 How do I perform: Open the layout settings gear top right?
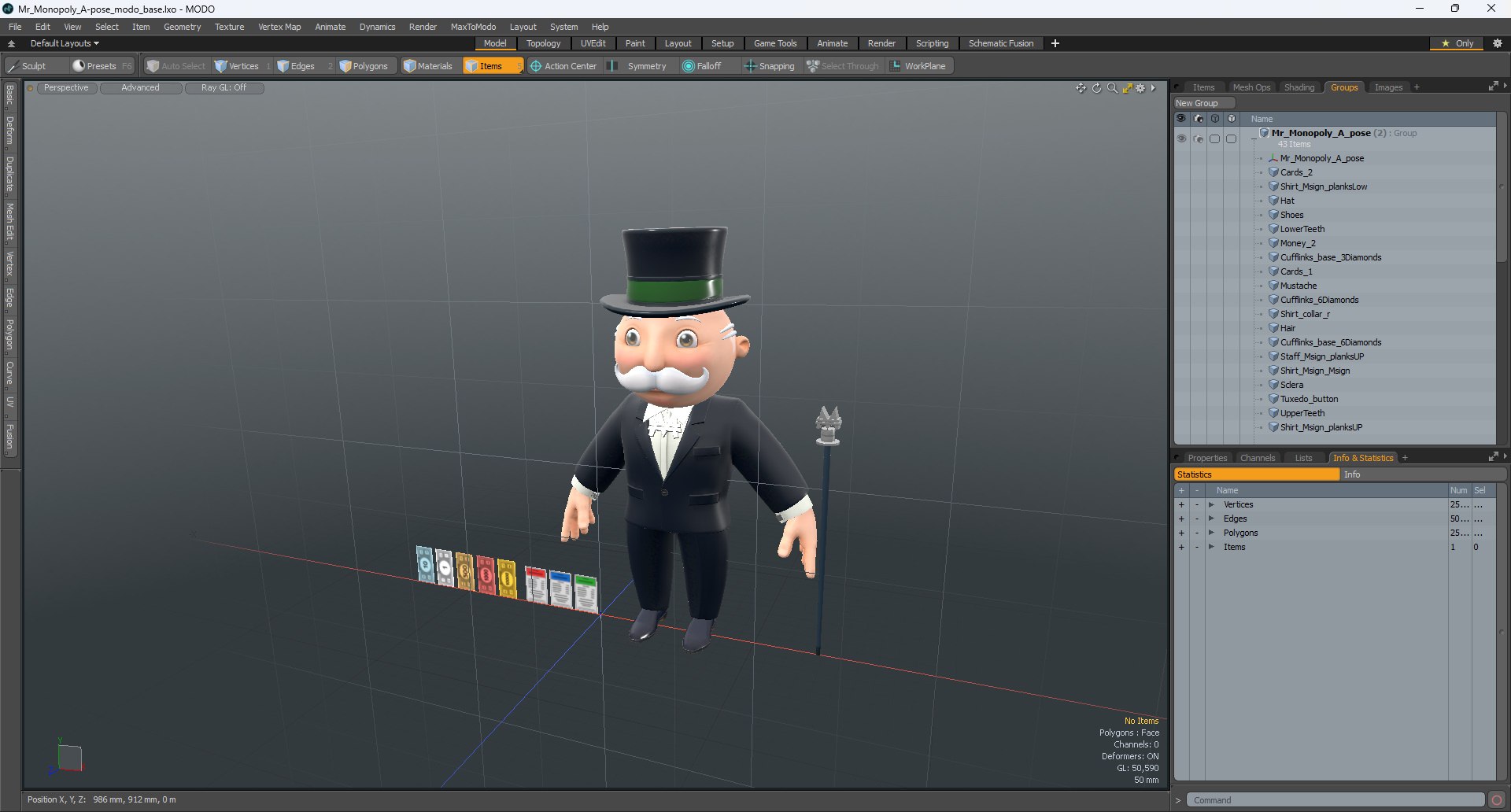point(1497,43)
